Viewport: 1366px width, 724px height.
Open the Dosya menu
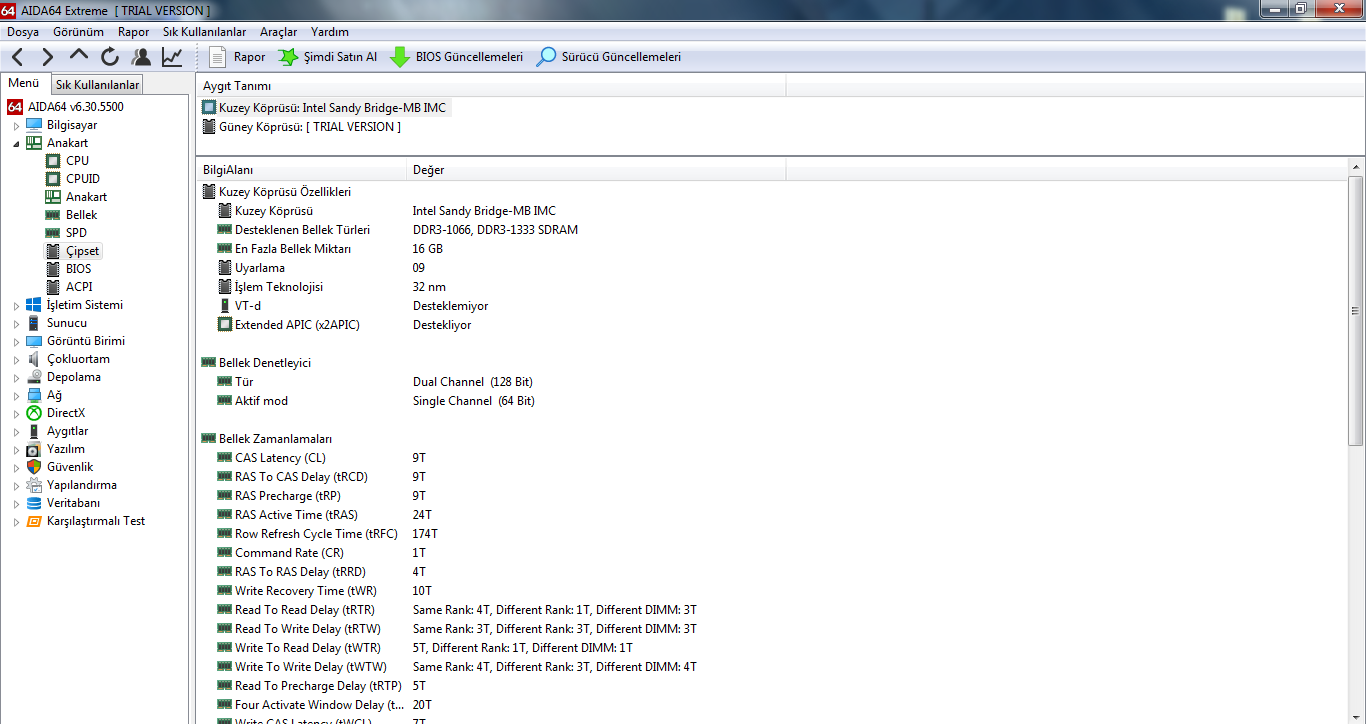23,32
